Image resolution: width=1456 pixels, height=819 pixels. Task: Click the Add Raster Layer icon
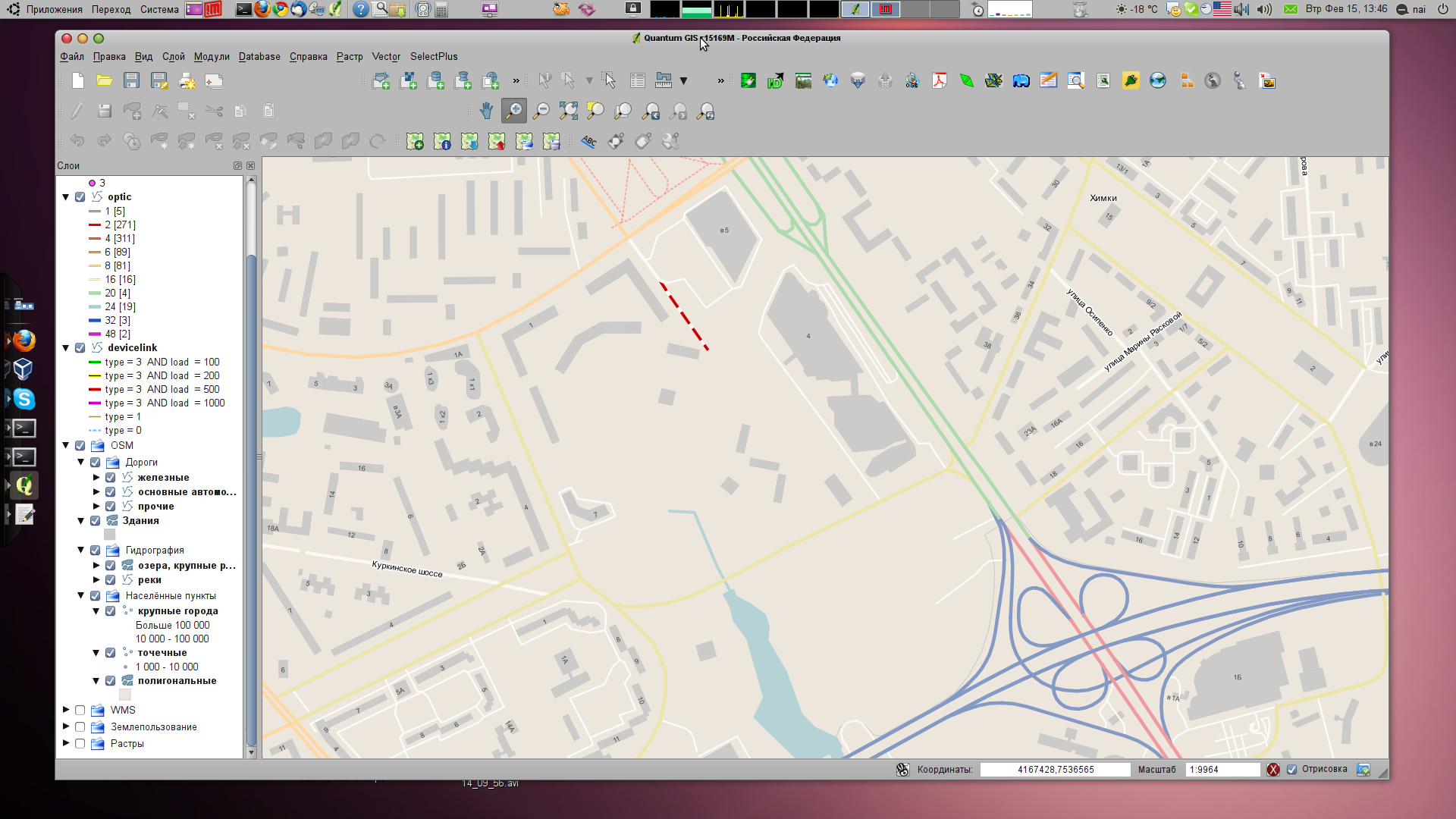(x=409, y=81)
